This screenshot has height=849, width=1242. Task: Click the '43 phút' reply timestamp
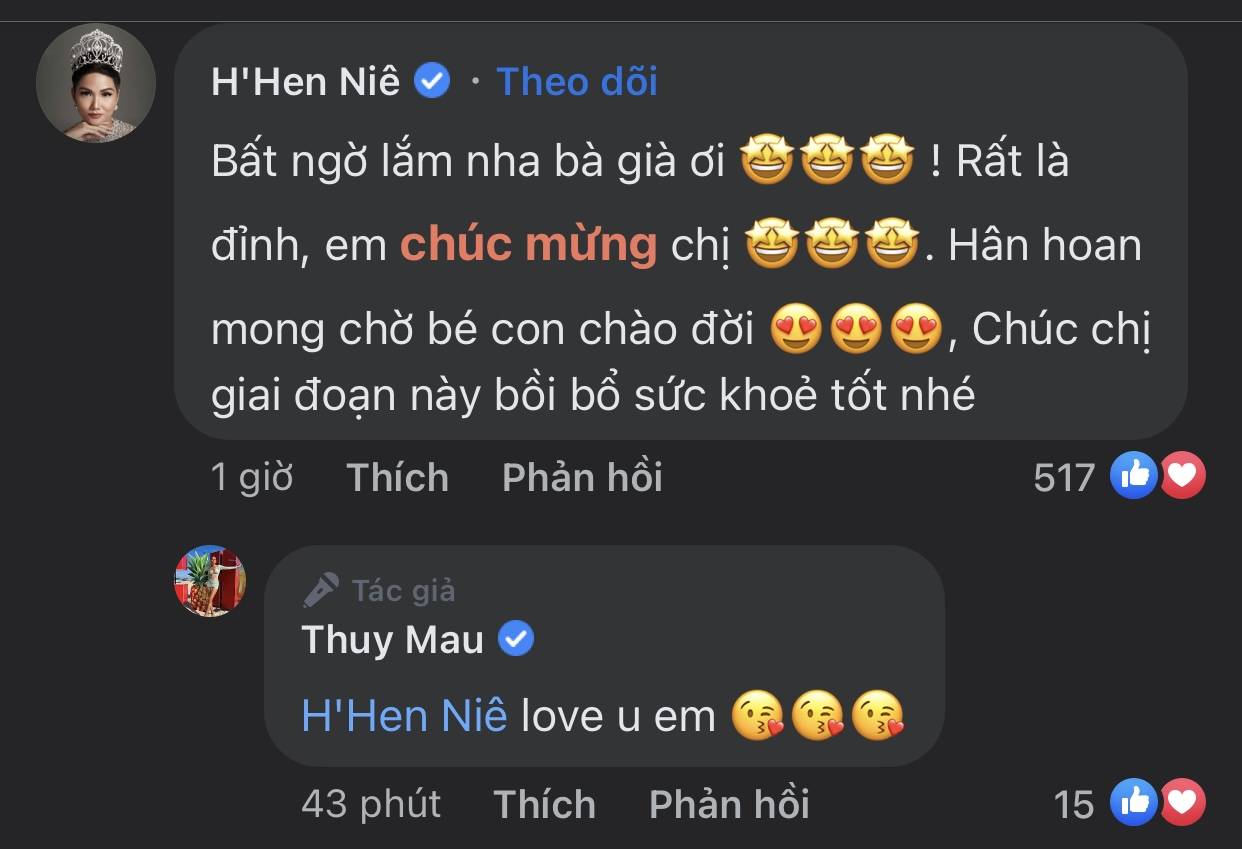(371, 804)
